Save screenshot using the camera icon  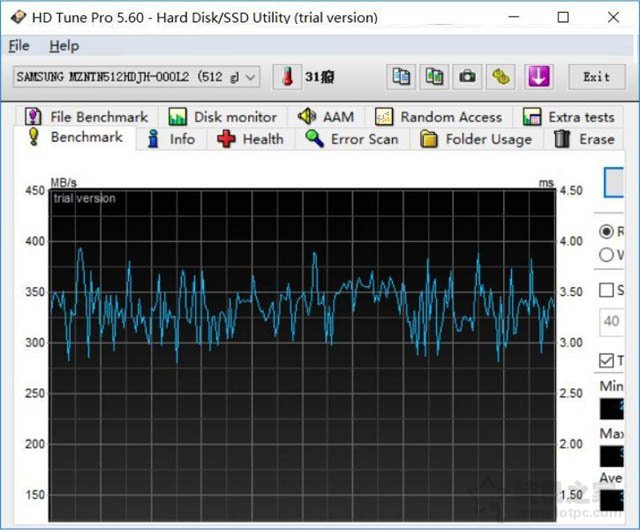467,76
